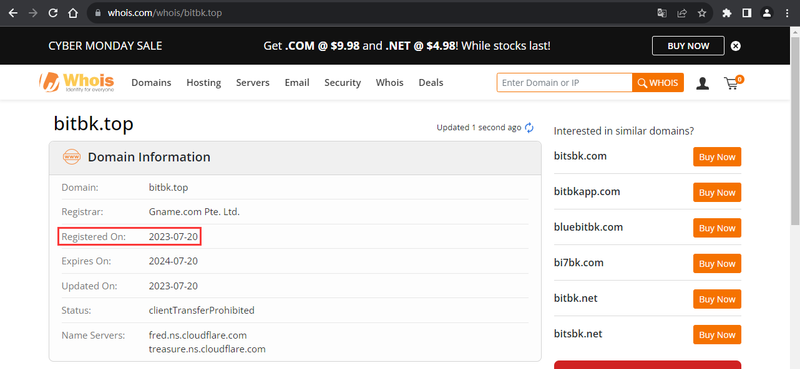Open the Deals menu item
Screen dimensions: 800x369
coord(431,83)
